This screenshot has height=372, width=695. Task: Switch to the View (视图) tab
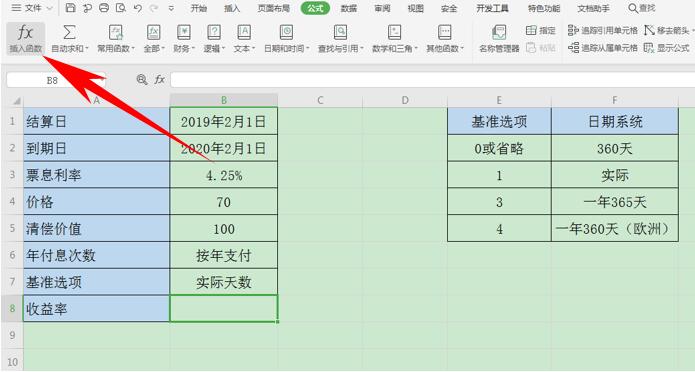415,8
